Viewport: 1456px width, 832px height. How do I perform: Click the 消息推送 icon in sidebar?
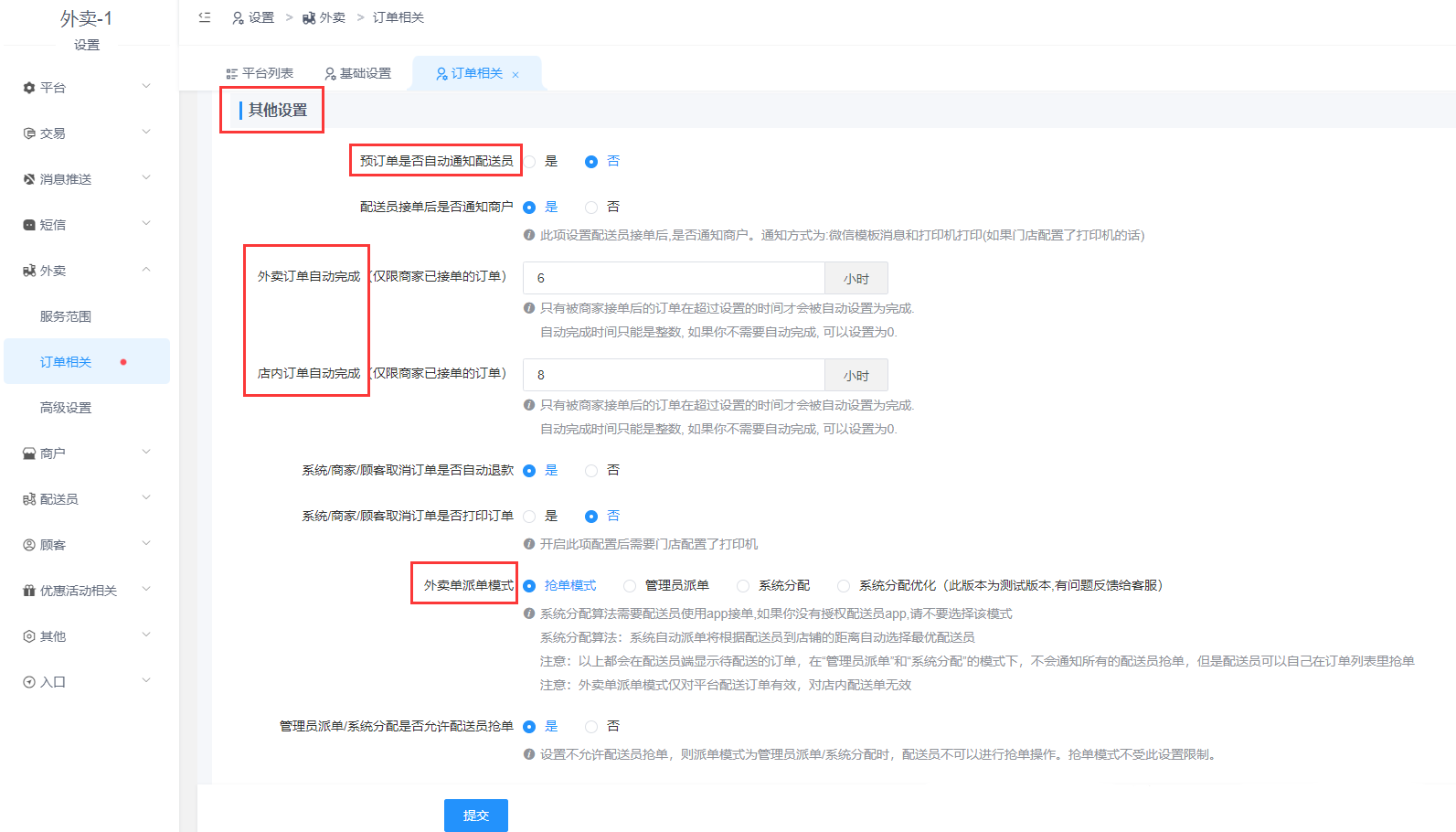pyautogui.click(x=29, y=179)
